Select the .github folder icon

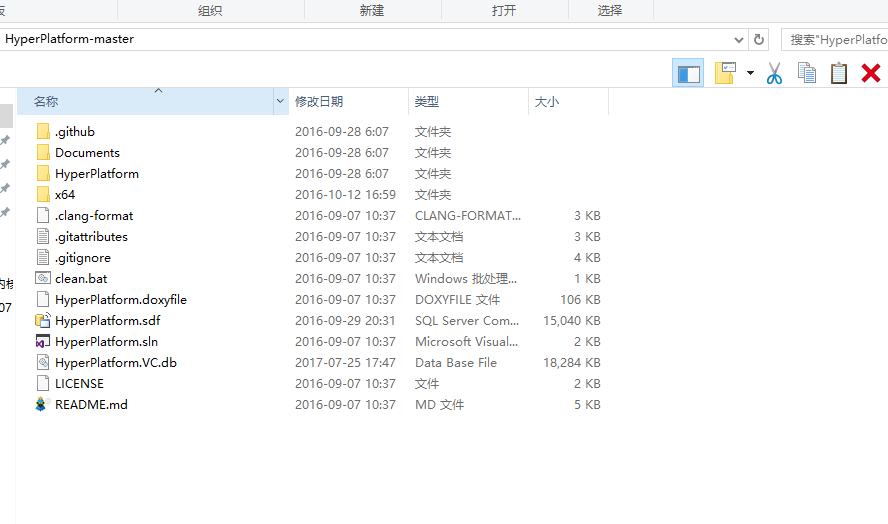pos(43,131)
